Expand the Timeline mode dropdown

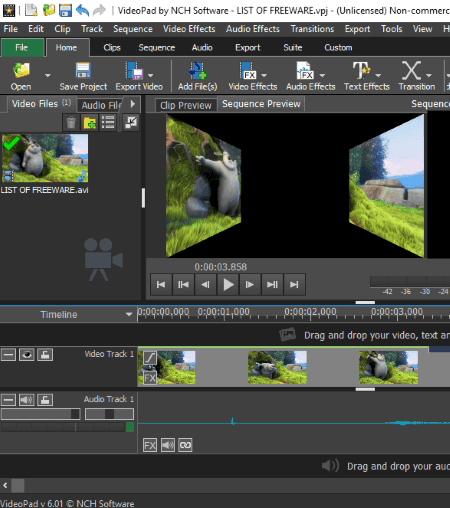coord(129,314)
